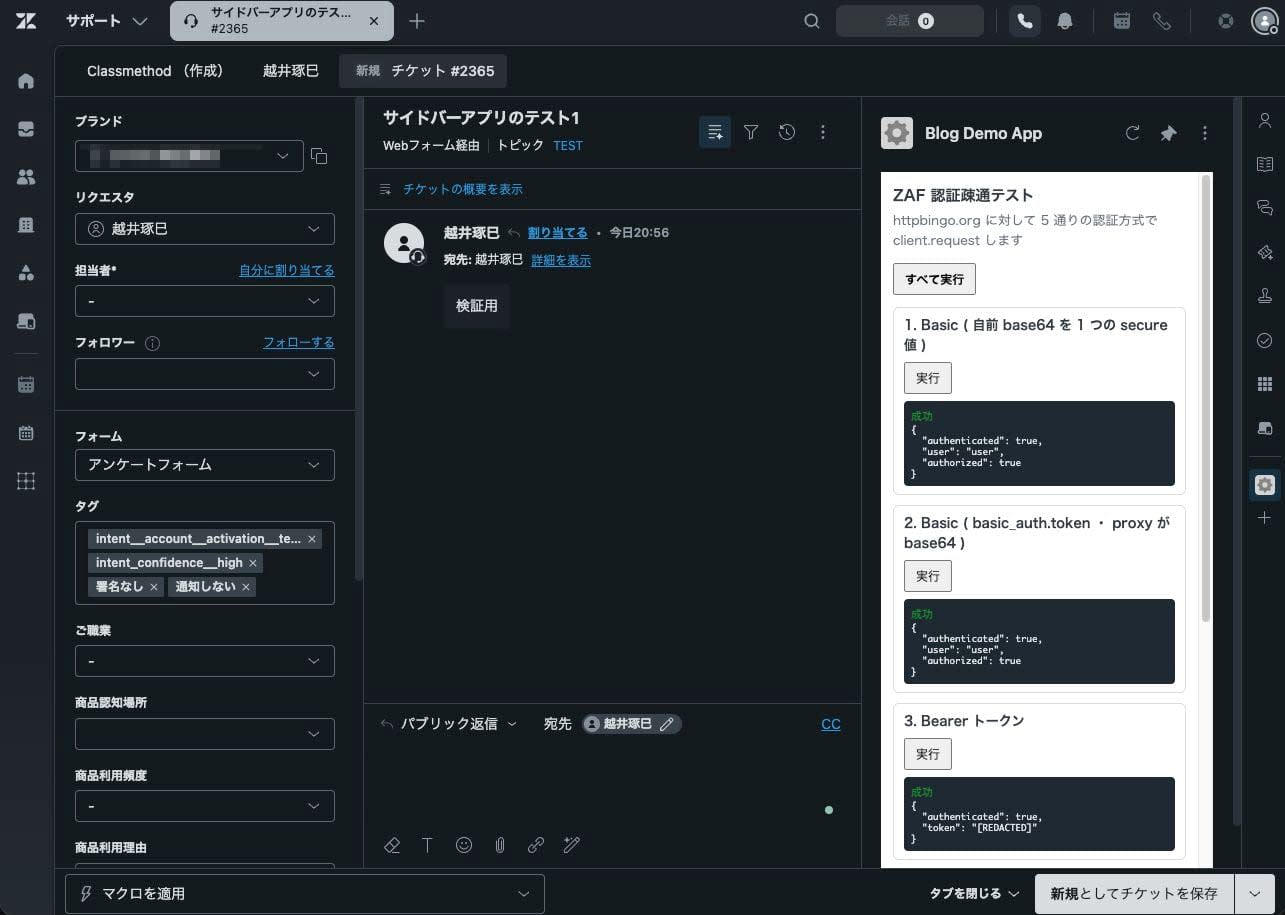The width and height of the screenshot is (1285, 915).
Task: Open the conversation filter funnel icon
Action: click(x=751, y=132)
